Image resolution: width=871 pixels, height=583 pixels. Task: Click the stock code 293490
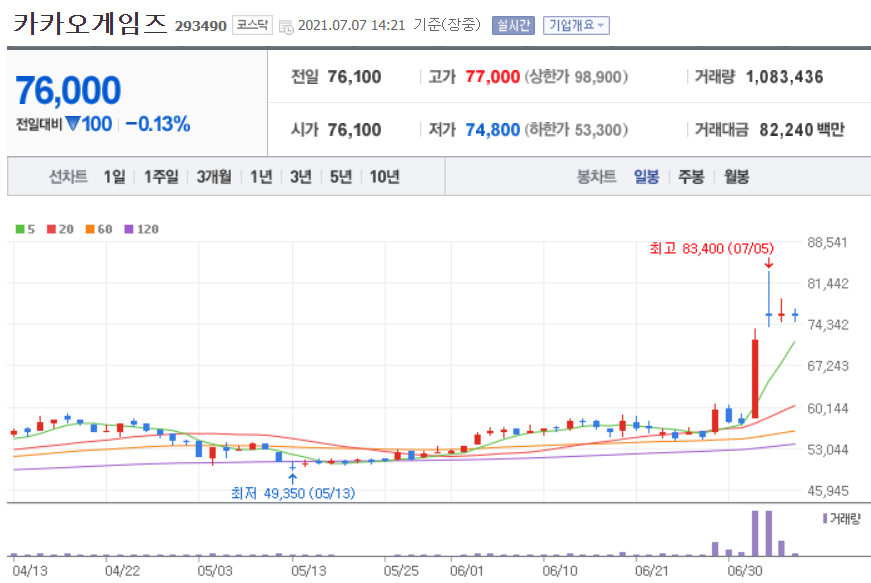click(x=201, y=26)
